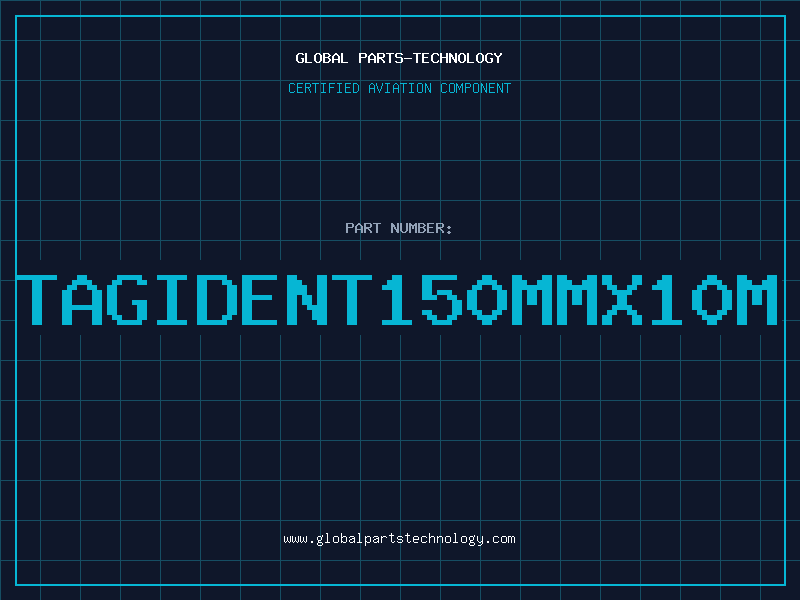Click the GLOBAL PARTS-TECHNOLOGY title text
Image resolution: width=800 pixels, height=600 pixels.
(399, 58)
